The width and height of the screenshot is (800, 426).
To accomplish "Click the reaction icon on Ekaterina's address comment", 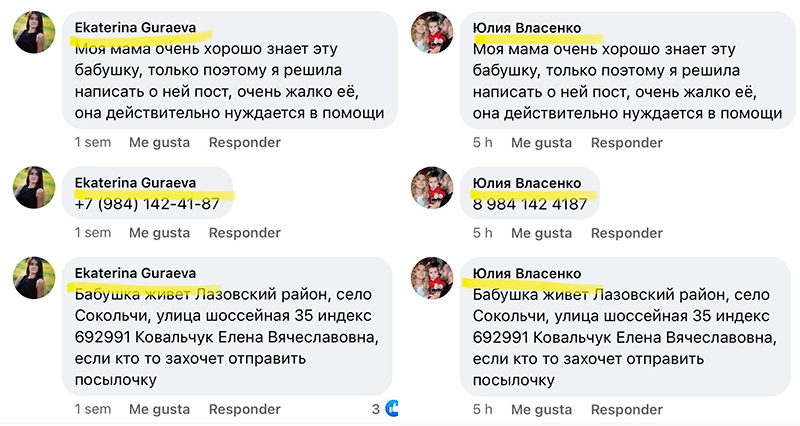I will coord(393,409).
